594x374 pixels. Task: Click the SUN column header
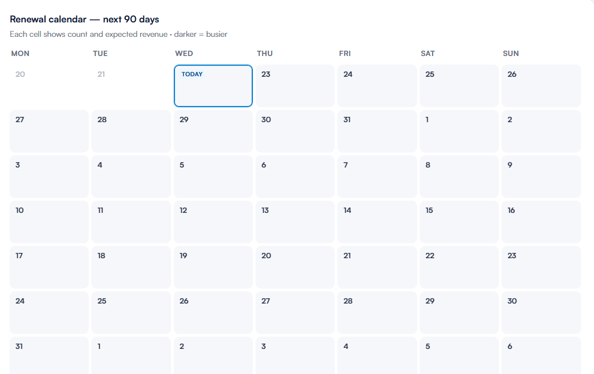511,53
